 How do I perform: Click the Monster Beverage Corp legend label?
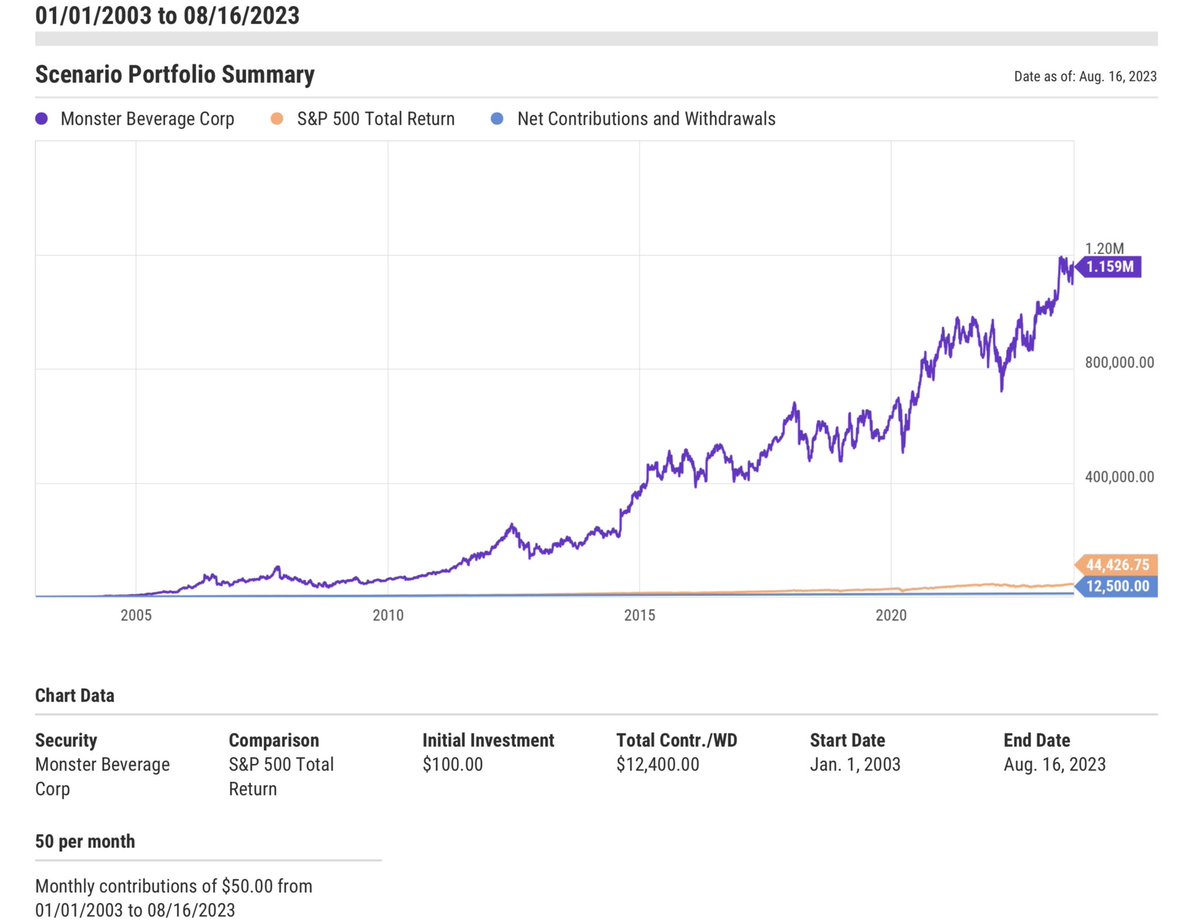[x=147, y=119]
